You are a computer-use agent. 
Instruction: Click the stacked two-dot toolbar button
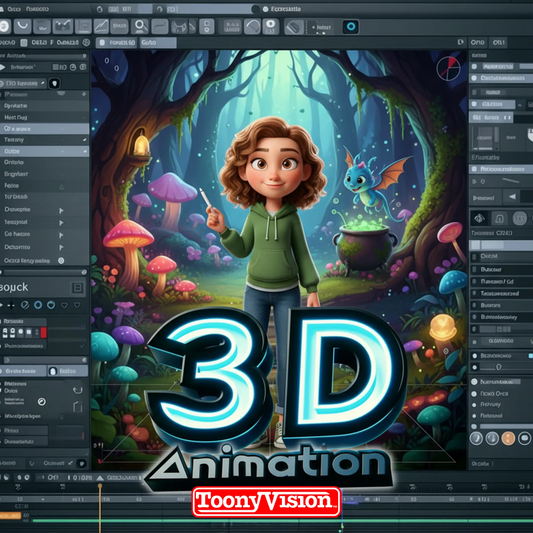click(206, 27)
